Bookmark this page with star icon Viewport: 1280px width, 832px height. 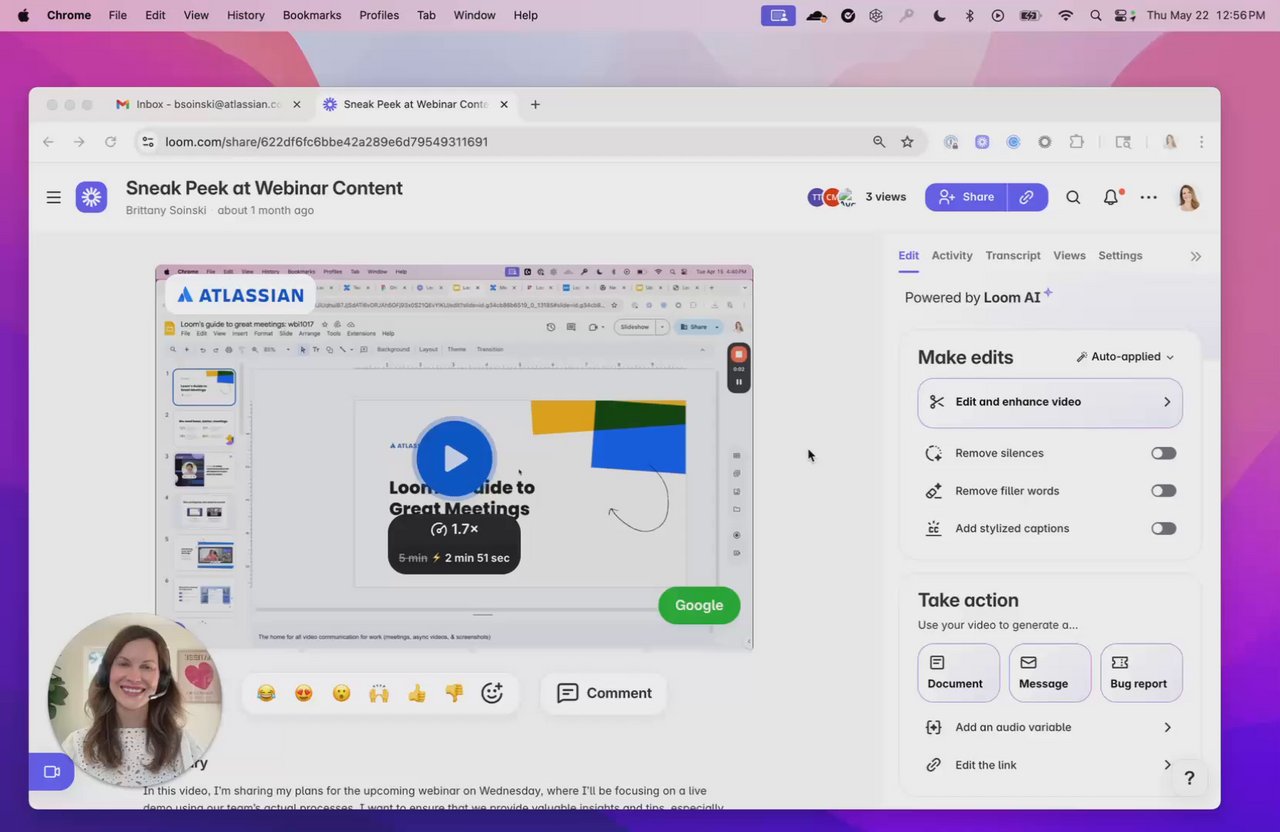(907, 142)
